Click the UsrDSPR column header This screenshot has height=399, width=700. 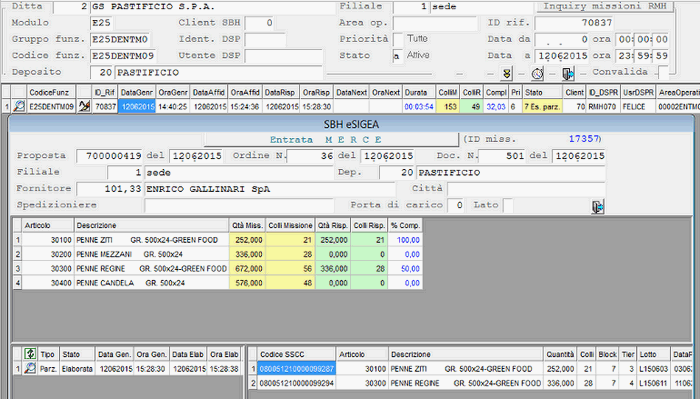coord(638,92)
